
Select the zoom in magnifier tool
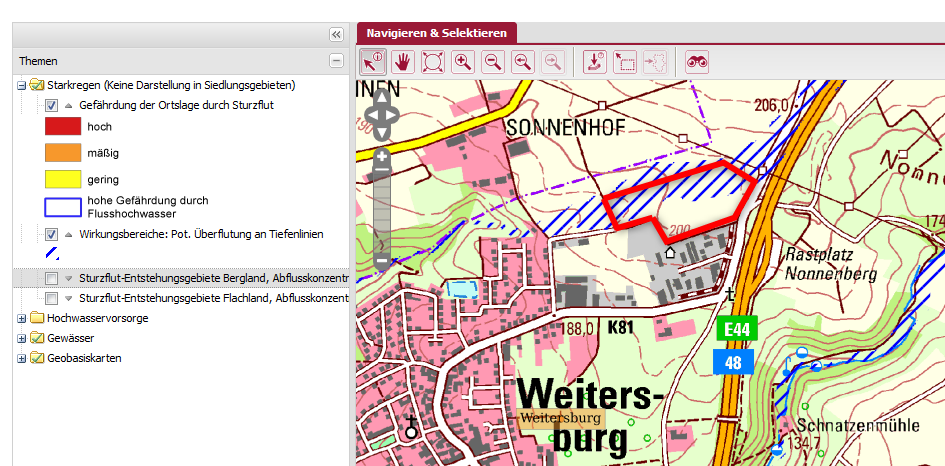click(x=463, y=62)
